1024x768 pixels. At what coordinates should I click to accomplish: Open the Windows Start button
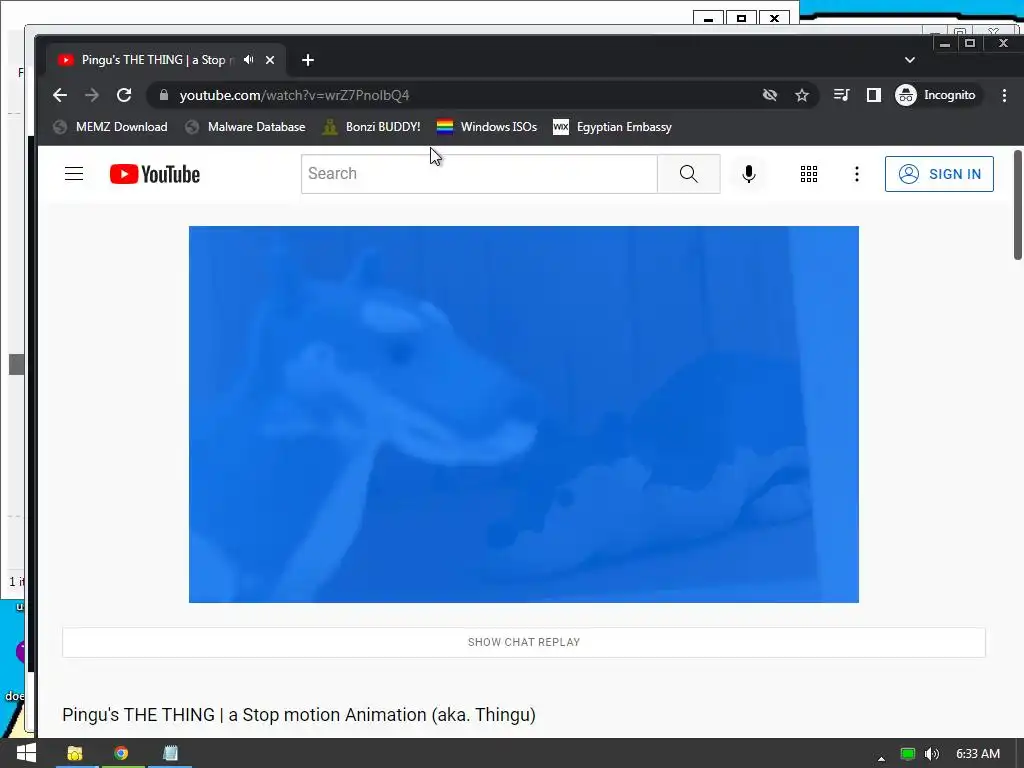(26, 754)
